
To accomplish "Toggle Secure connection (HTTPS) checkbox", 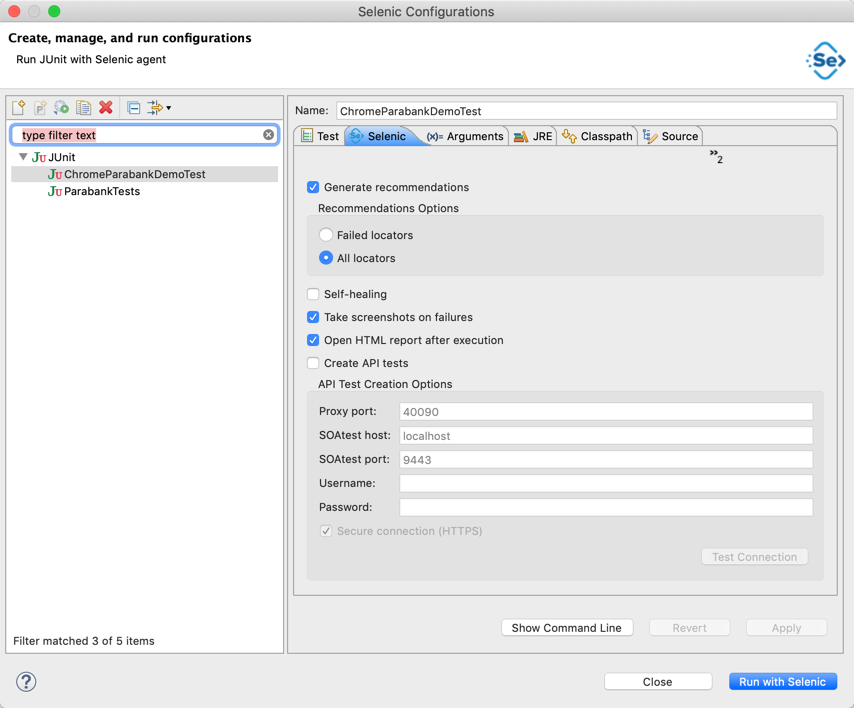I will tap(326, 531).
